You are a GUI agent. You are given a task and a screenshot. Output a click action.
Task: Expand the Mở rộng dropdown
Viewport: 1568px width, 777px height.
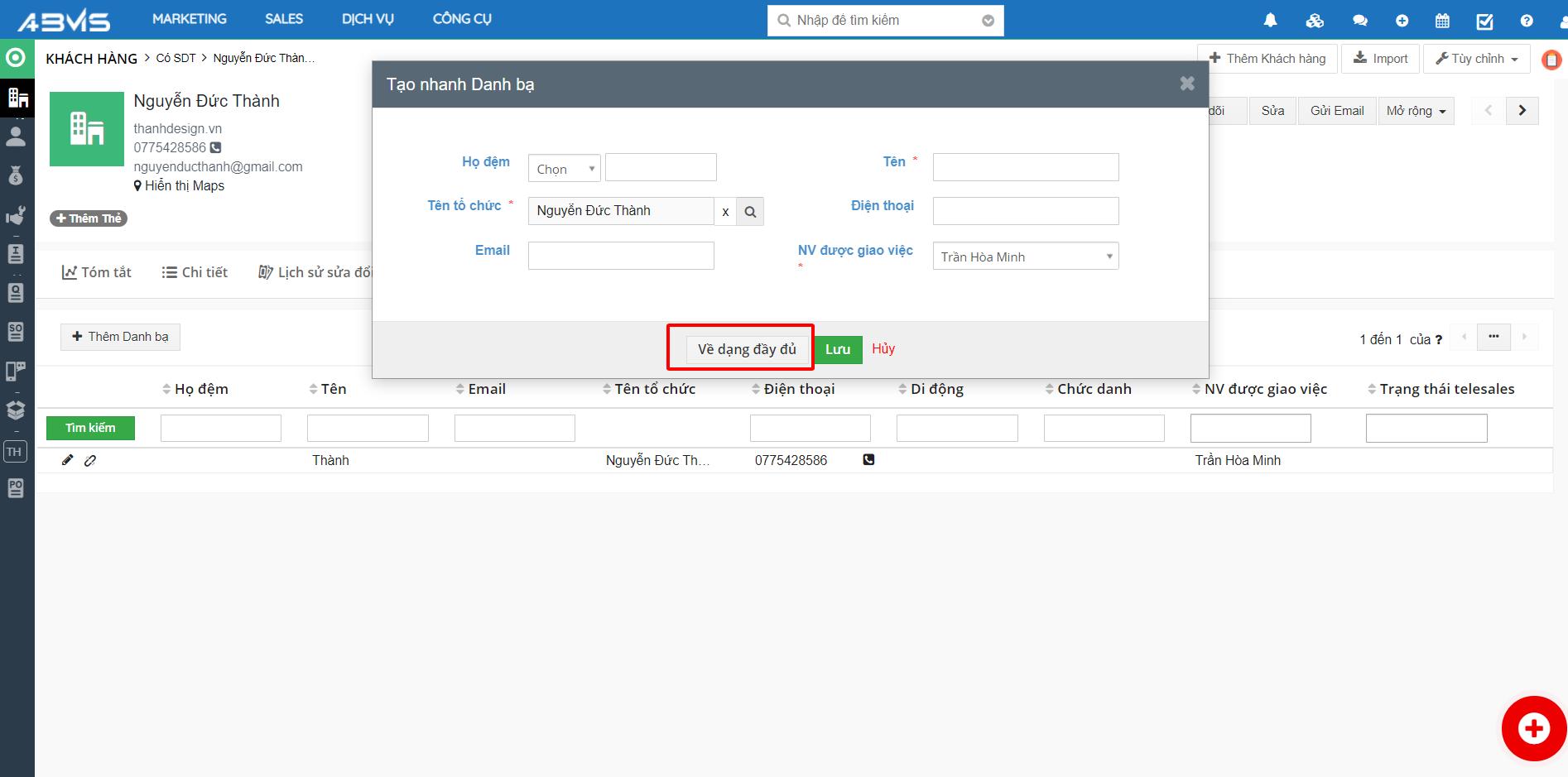[1416, 111]
